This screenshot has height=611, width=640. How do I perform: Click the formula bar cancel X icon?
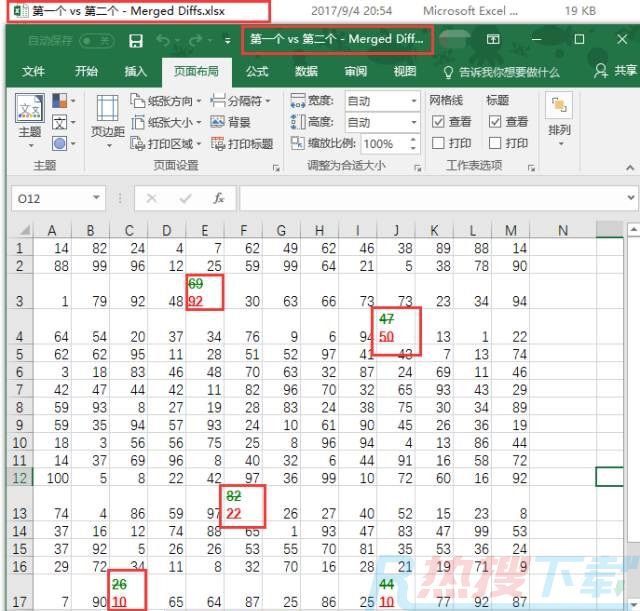(x=152, y=198)
